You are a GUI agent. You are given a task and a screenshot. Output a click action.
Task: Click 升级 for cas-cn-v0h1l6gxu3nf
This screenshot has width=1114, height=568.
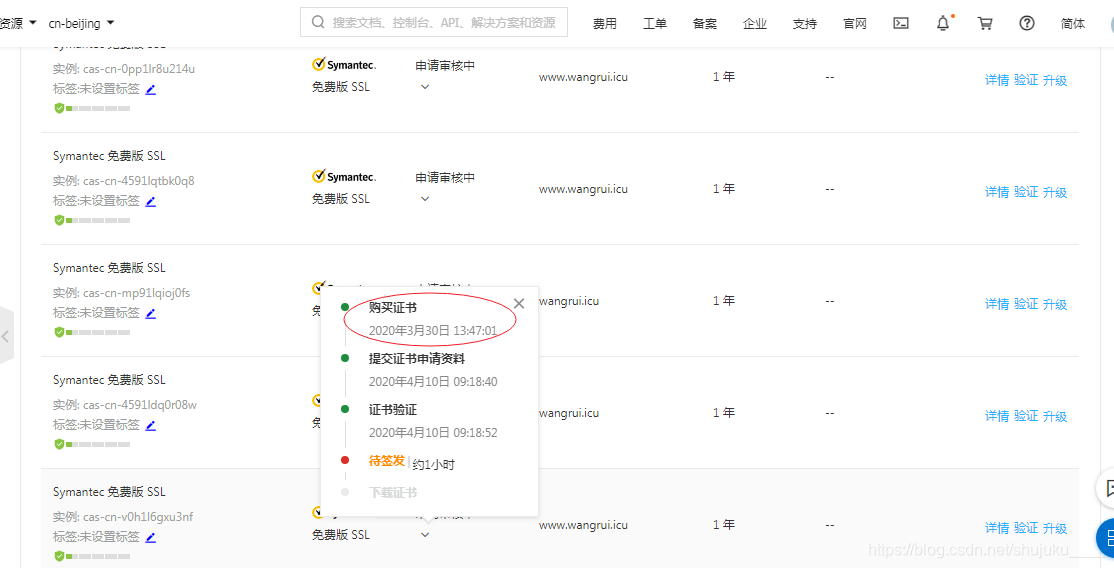pos(1055,528)
